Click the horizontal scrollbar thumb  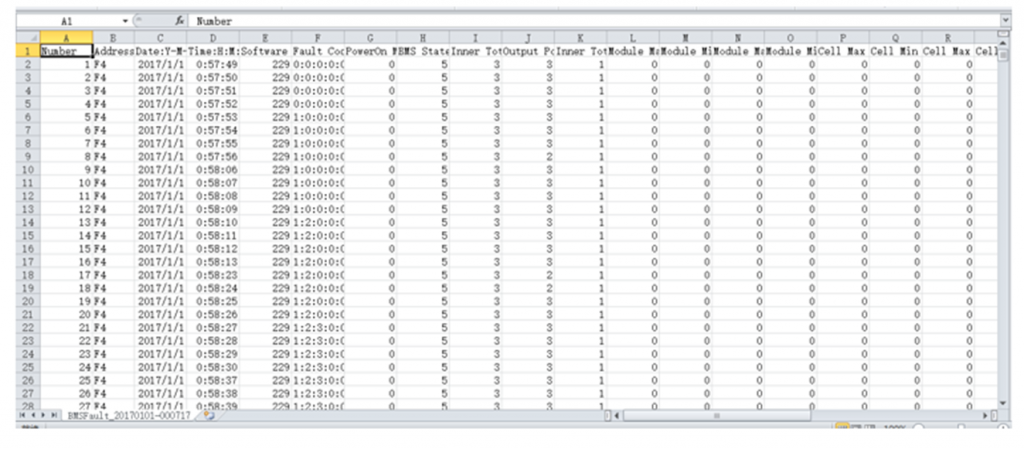point(716,415)
